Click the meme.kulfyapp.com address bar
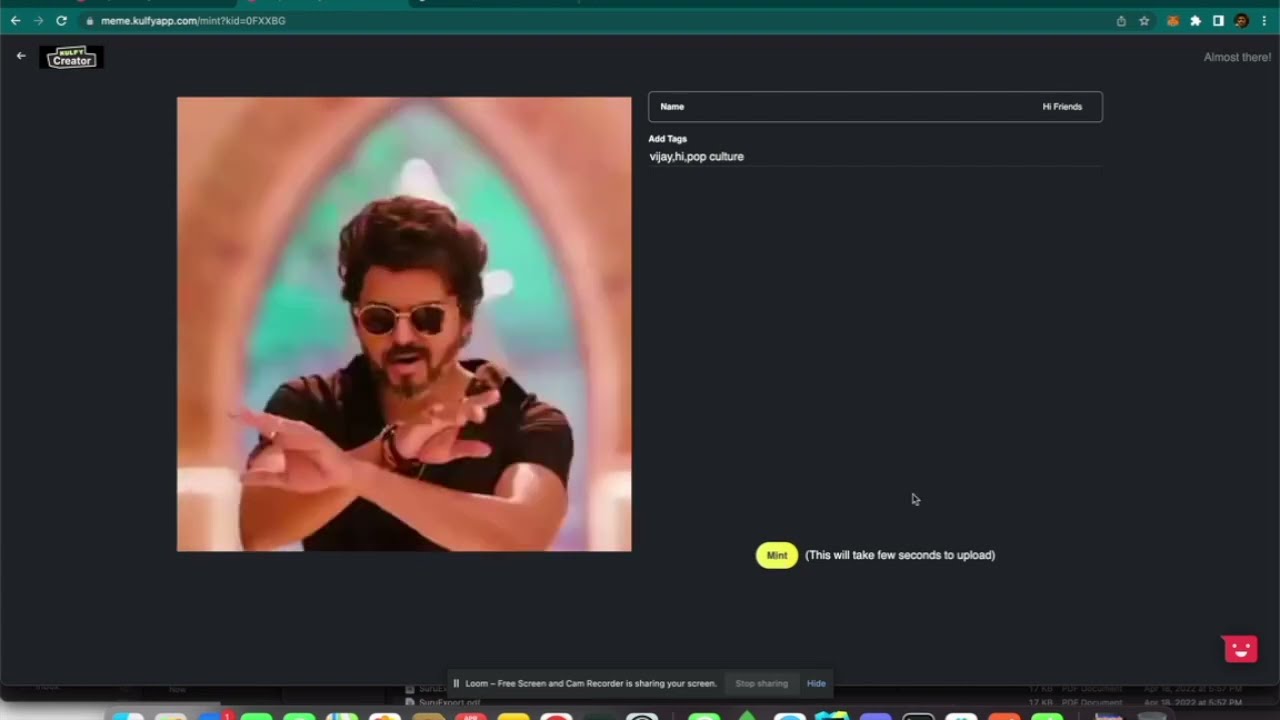 coord(600,20)
